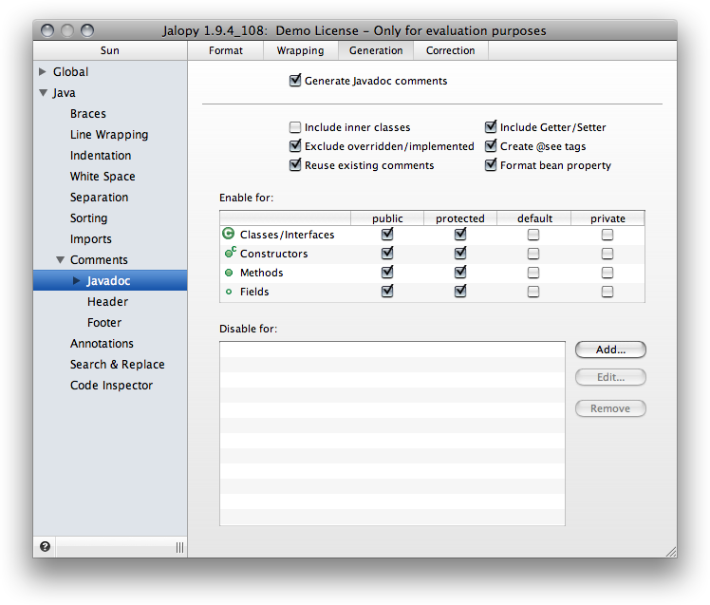This screenshot has height=605, width=710.
Task: Switch to the Wrapping tab
Action: [x=301, y=50]
